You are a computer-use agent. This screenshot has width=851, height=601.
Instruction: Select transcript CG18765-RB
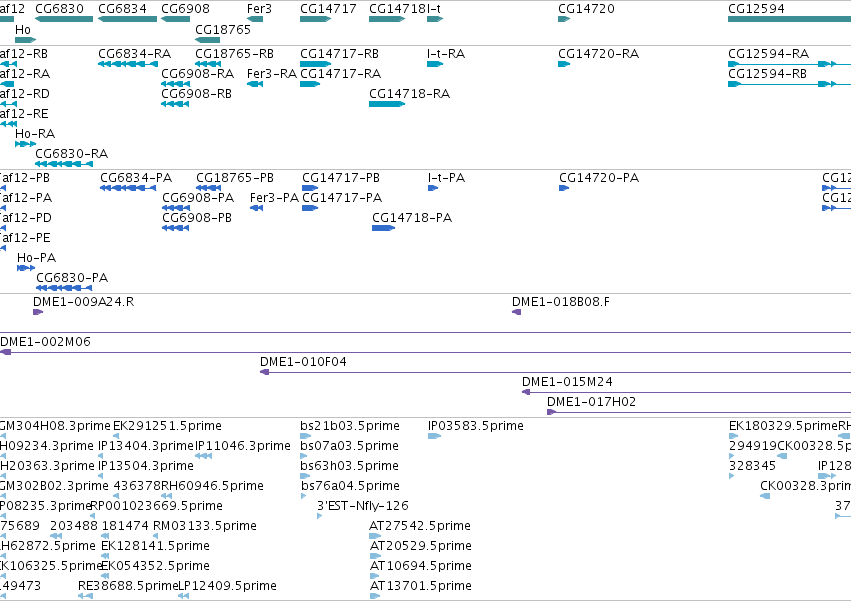pyautogui.click(x=208, y=64)
